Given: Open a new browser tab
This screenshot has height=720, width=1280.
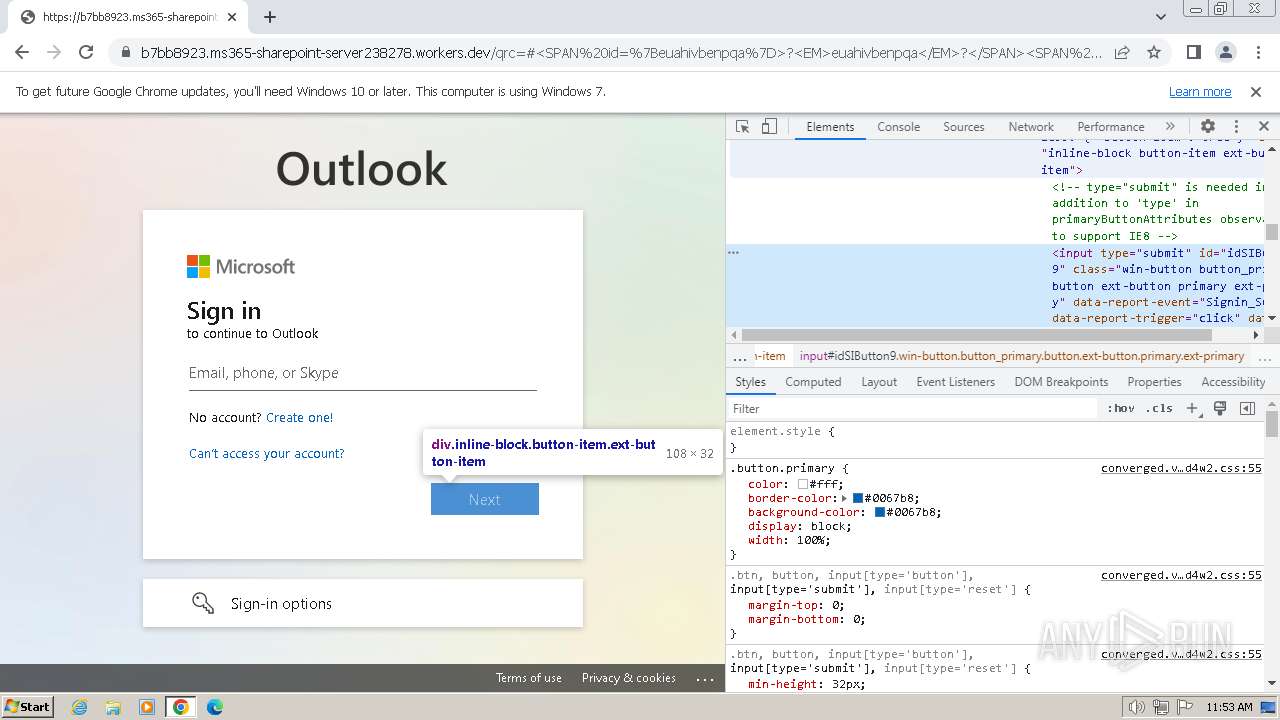Looking at the screenshot, I should (x=270, y=17).
